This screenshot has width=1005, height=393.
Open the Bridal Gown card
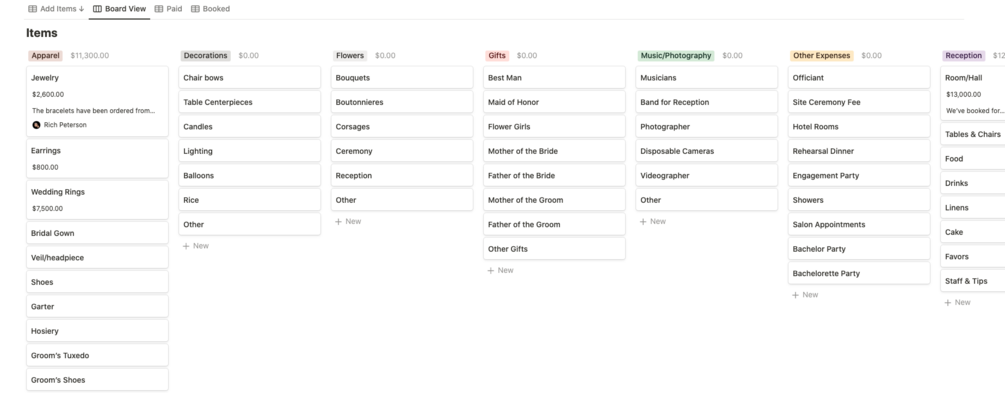point(97,233)
